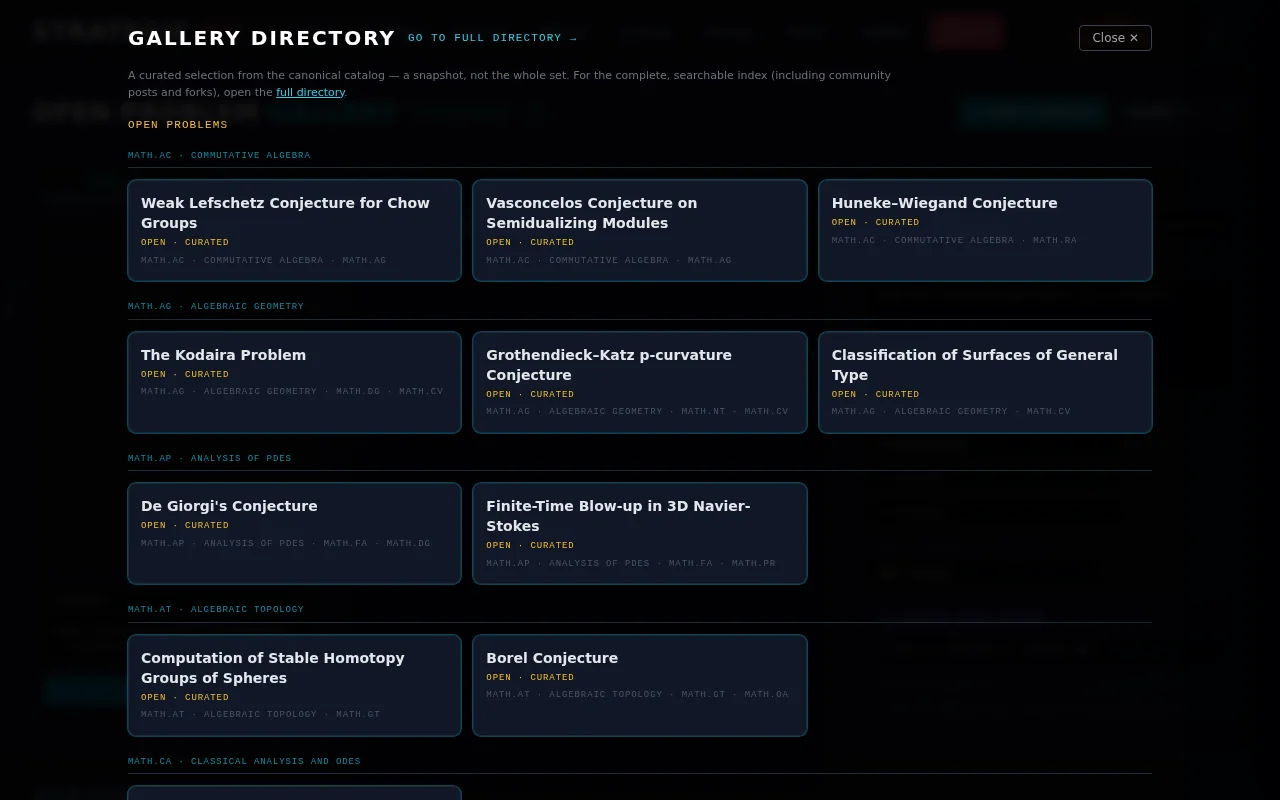
Task: Click the Math.AT Algebraic Topology section heading
Action: pos(216,609)
